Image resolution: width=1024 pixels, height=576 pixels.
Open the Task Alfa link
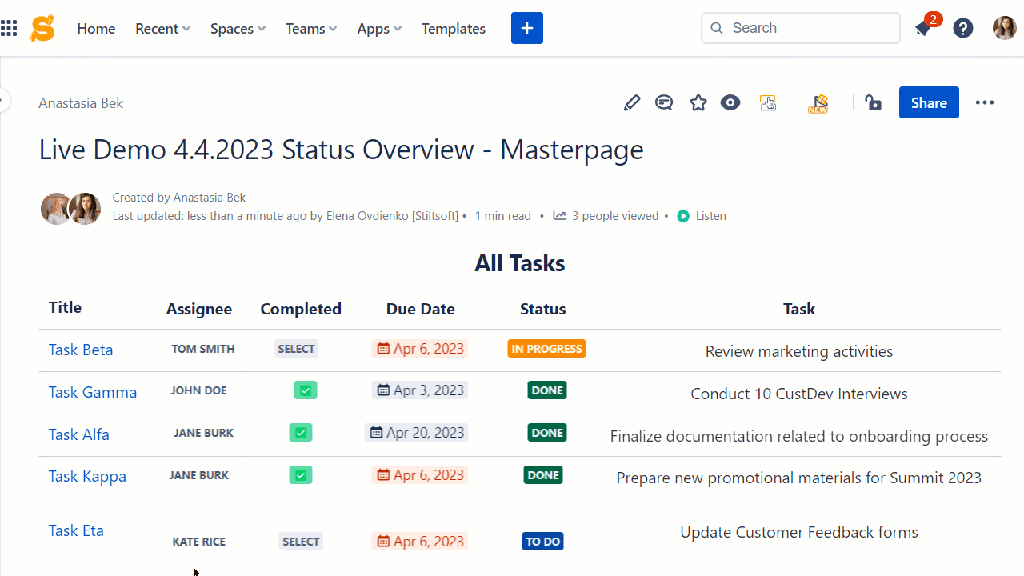click(79, 434)
